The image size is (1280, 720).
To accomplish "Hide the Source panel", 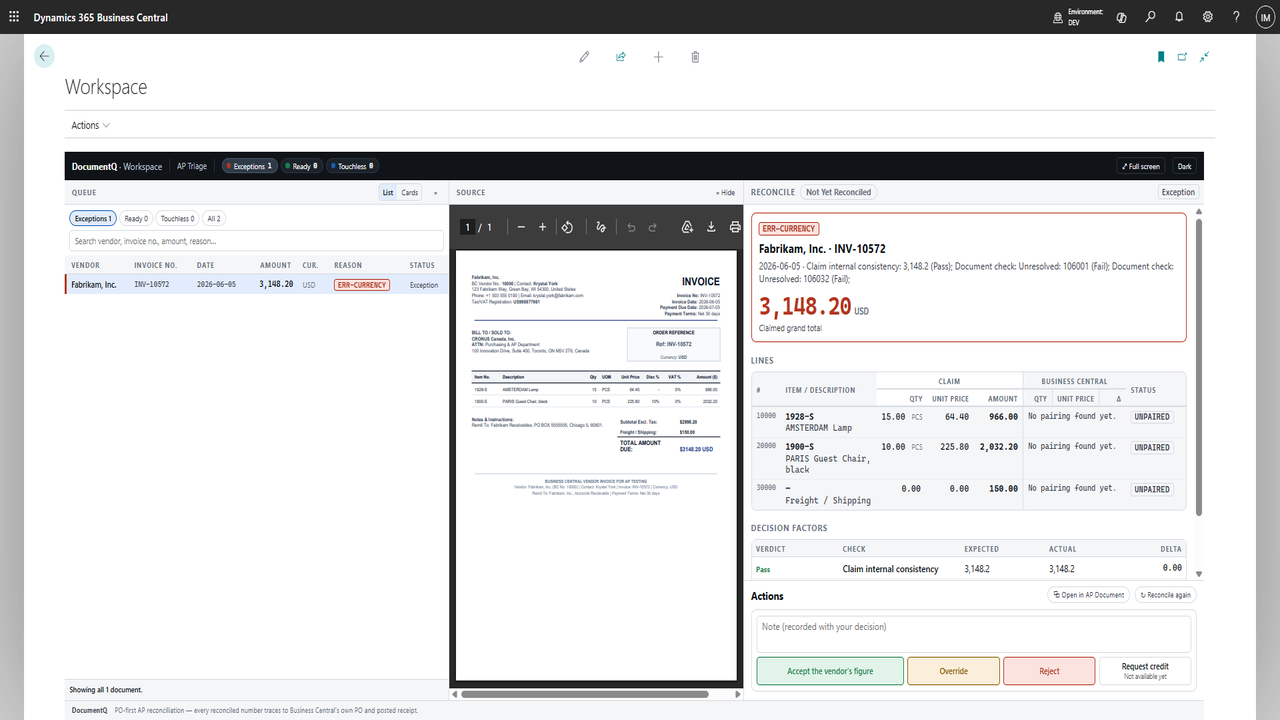I will coord(725,192).
